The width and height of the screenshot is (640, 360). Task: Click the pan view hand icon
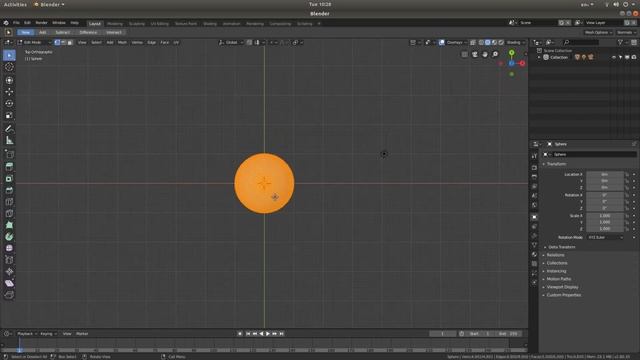tap(485, 54)
